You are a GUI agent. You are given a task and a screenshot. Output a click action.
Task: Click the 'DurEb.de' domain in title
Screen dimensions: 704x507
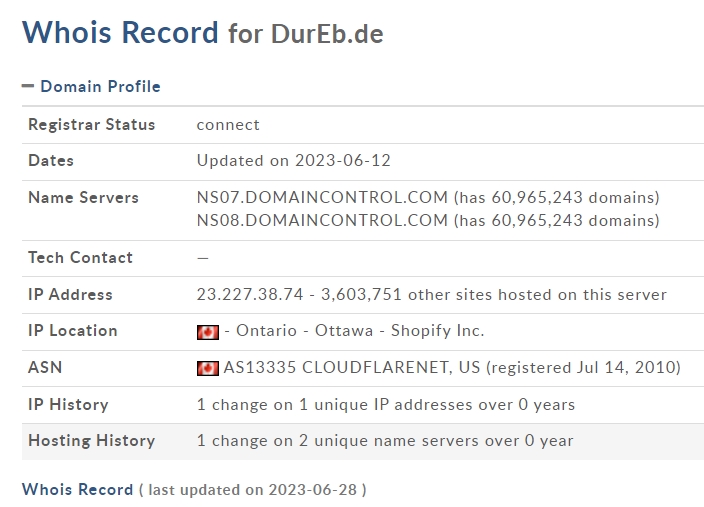[327, 33]
